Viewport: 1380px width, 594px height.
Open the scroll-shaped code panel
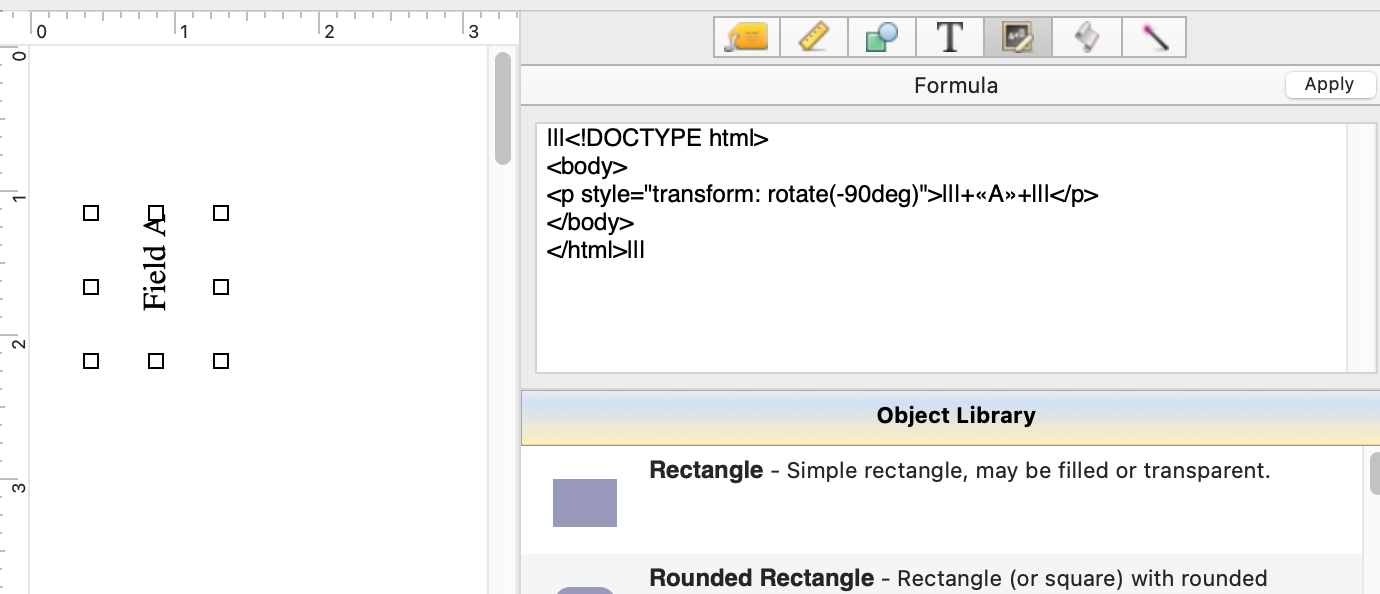1086,38
